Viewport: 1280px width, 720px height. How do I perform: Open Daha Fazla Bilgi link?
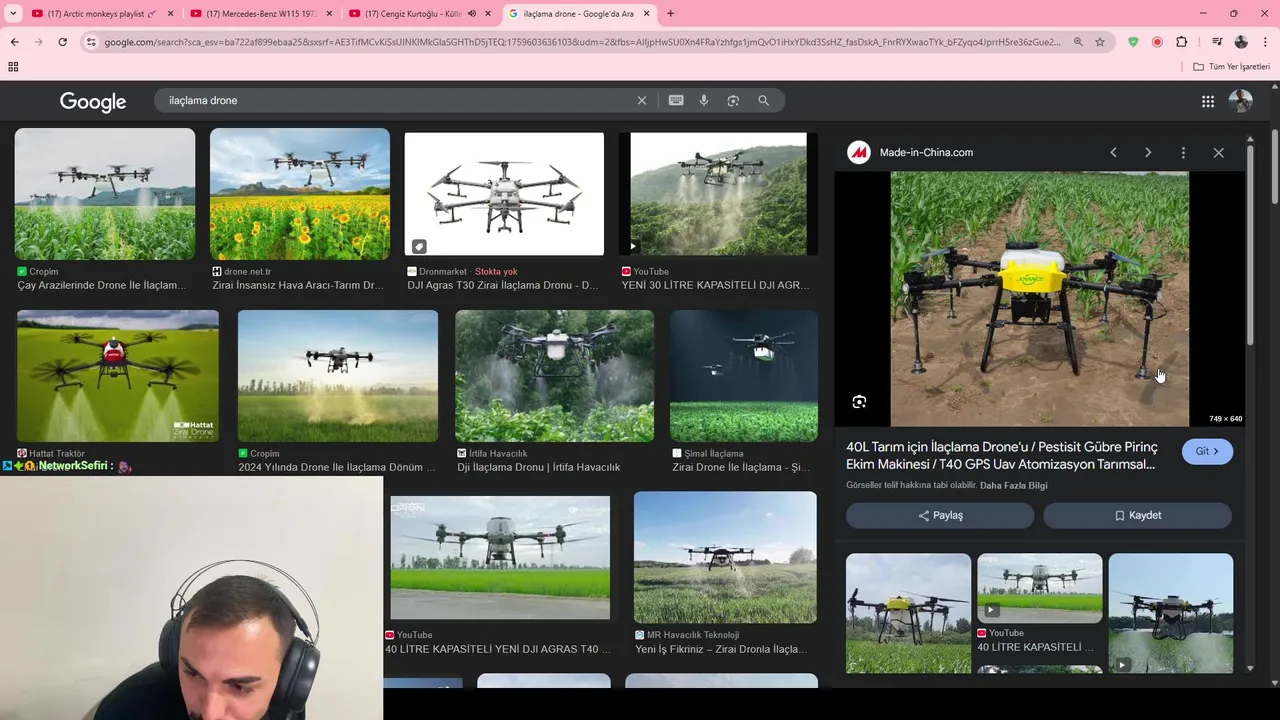pyautogui.click(x=1013, y=485)
